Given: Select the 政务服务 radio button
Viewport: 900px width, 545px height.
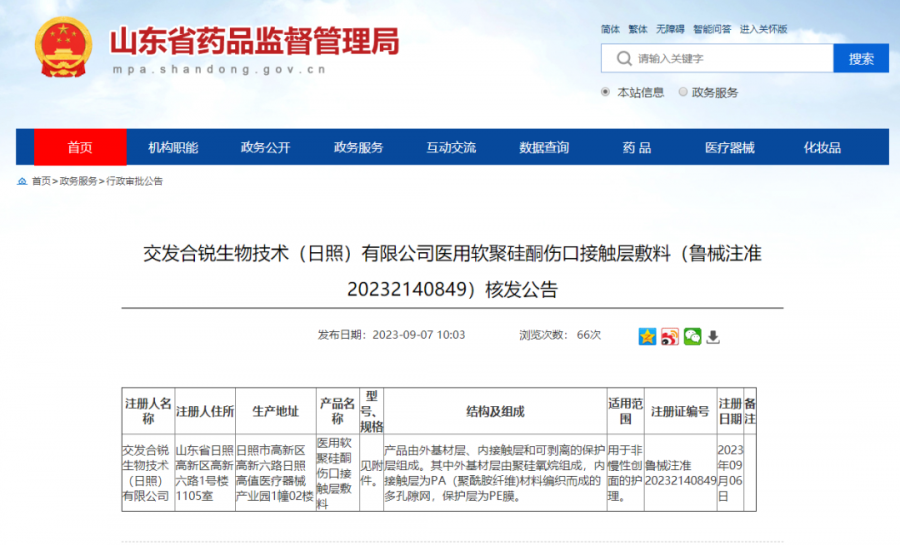Looking at the screenshot, I should click(683, 92).
